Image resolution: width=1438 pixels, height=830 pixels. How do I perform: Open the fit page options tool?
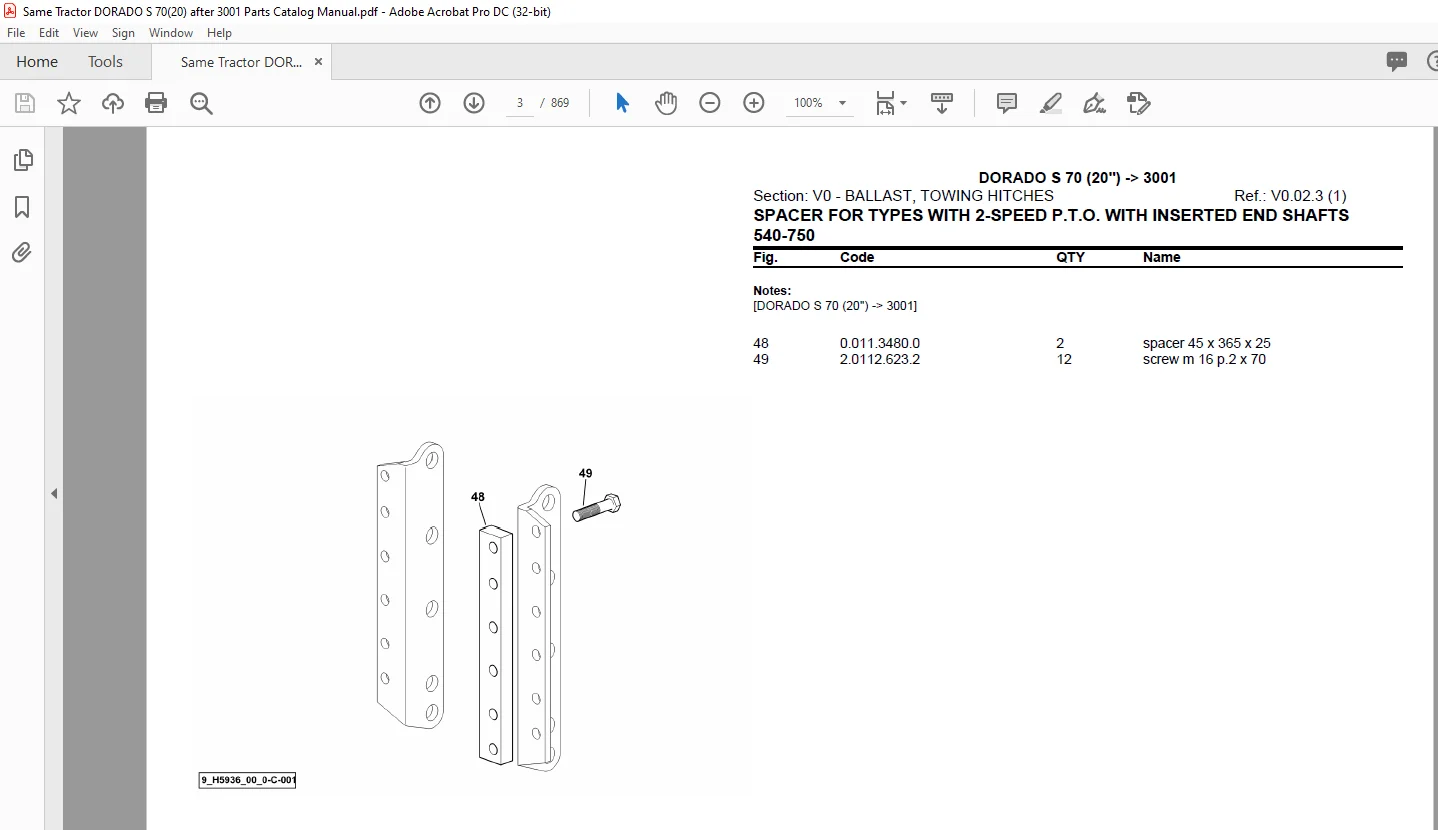click(890, 103)
